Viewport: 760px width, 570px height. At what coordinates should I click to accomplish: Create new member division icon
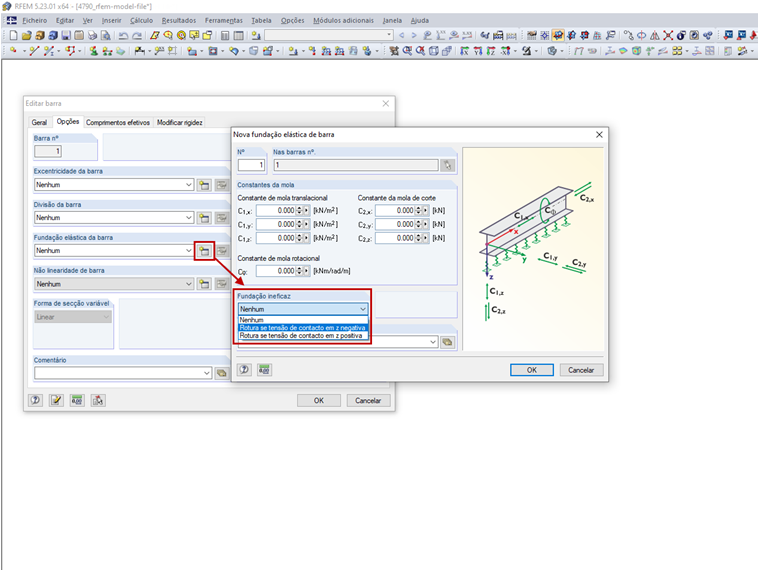(x=204, y=218)
